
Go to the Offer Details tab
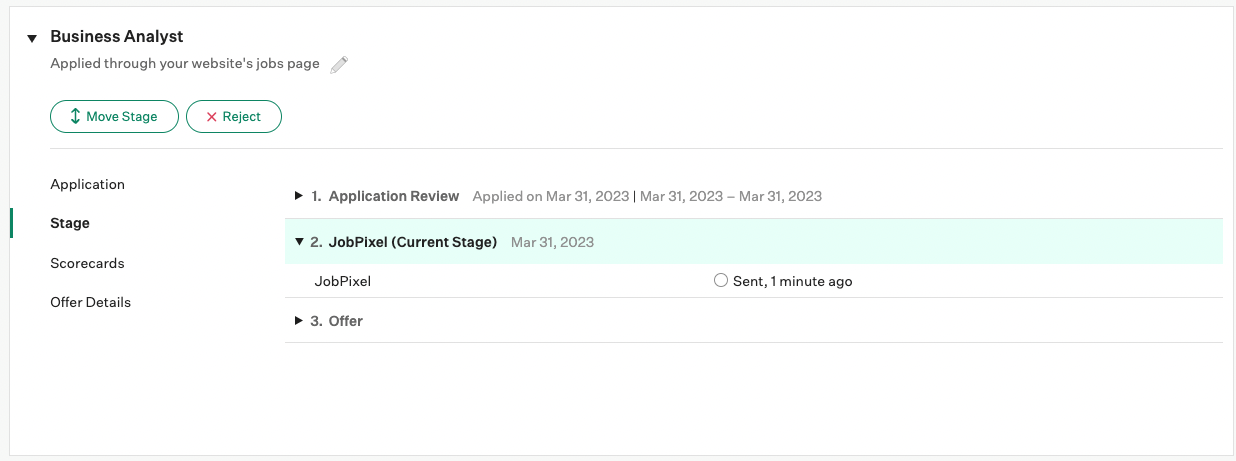pos(91,302)
